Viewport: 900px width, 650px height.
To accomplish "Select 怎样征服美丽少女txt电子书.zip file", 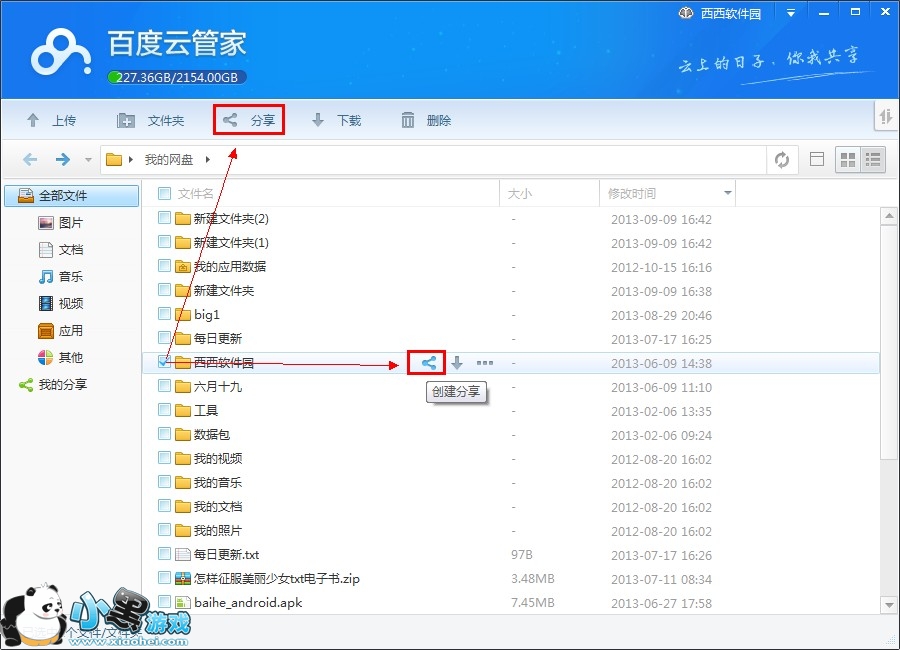I will coord(277,579).
